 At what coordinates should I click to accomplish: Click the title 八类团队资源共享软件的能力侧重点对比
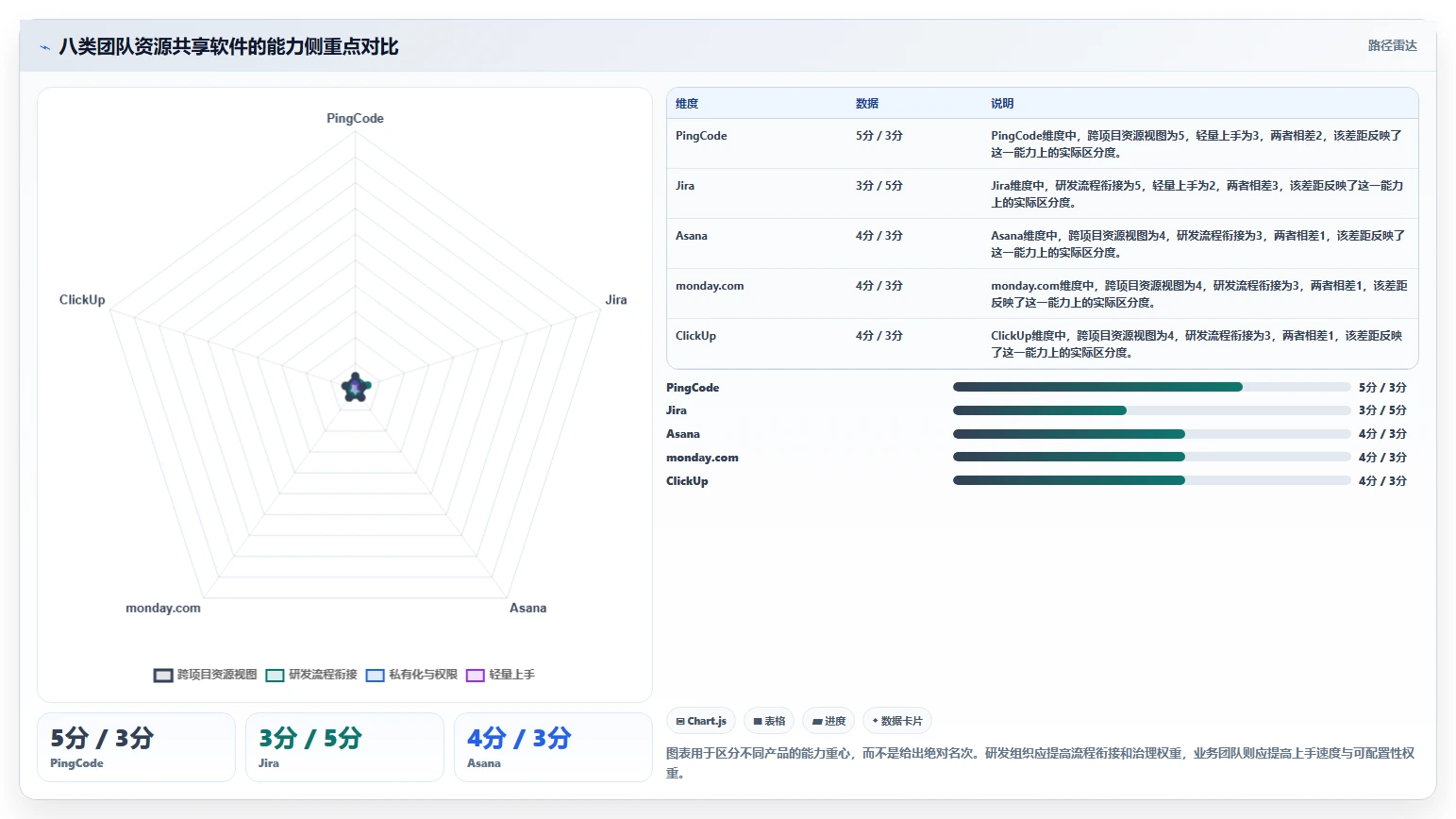(228, 47)
